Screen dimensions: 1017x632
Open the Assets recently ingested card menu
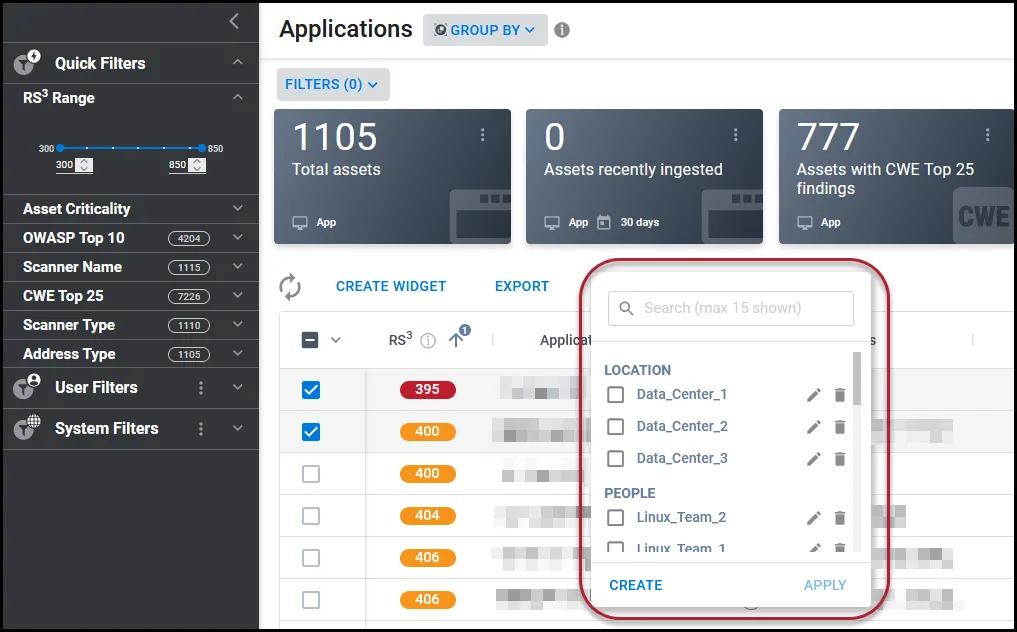pyautogui.click(x=735, y=134)
